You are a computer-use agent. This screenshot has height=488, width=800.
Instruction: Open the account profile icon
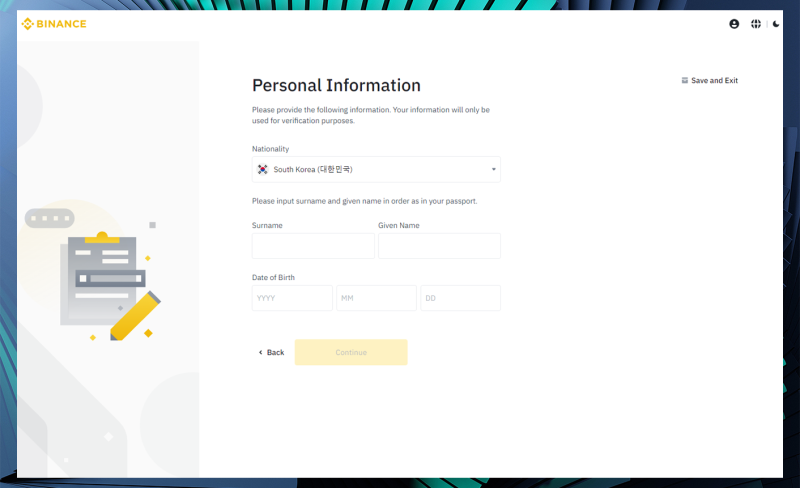734,24
